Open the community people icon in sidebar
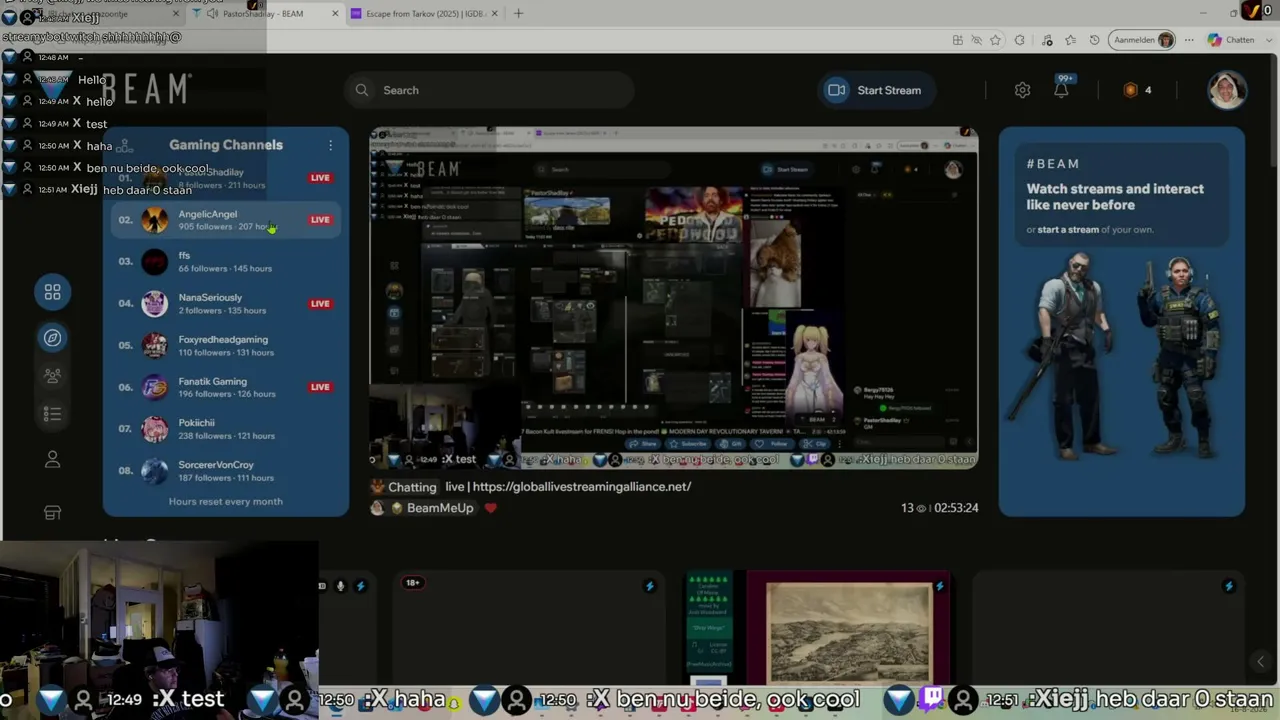The width and height of the screenshot is (1280, 720). point(52,376)
